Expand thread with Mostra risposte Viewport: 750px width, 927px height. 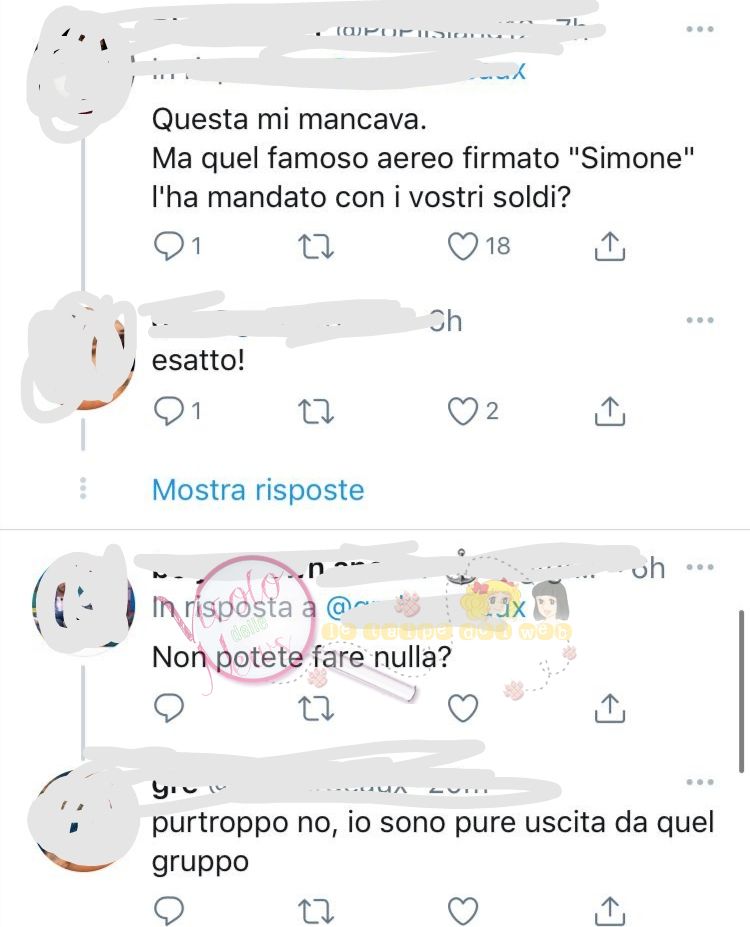[258, 490]
